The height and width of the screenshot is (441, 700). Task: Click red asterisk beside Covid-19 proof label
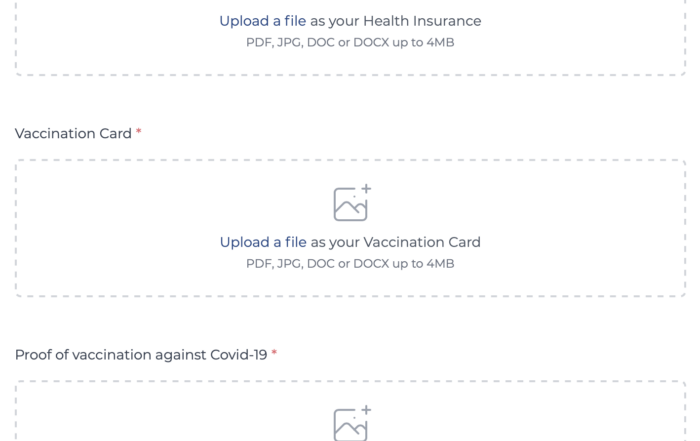[x=274, y=353]
